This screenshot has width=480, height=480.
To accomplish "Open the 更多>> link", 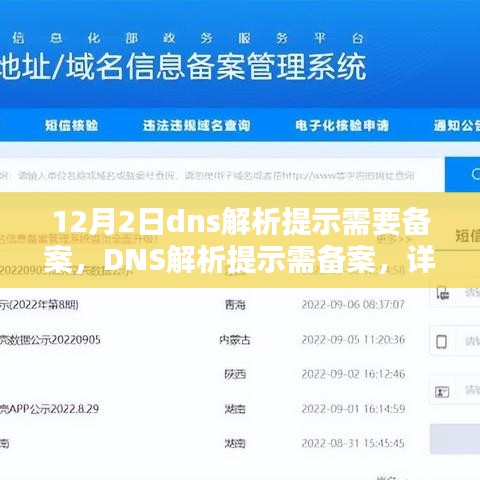I will click(x=394, y=239).
